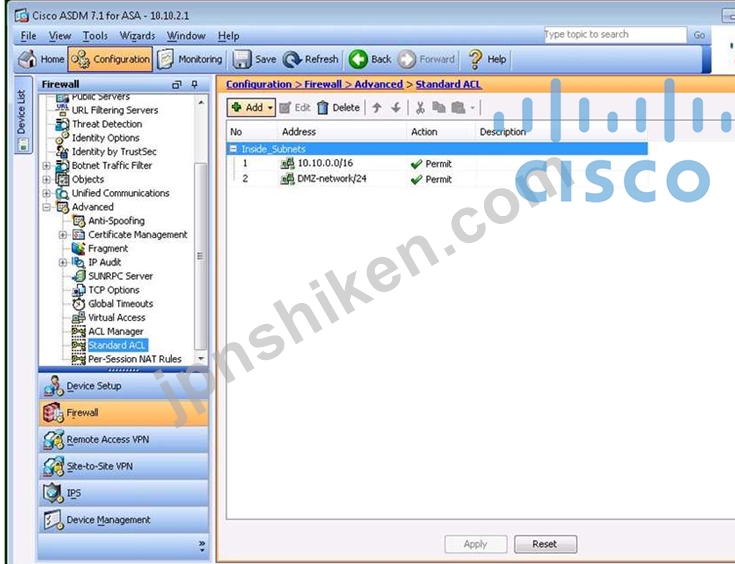Select TCP Options tree item
735x564 pixels.
point(113,290)
